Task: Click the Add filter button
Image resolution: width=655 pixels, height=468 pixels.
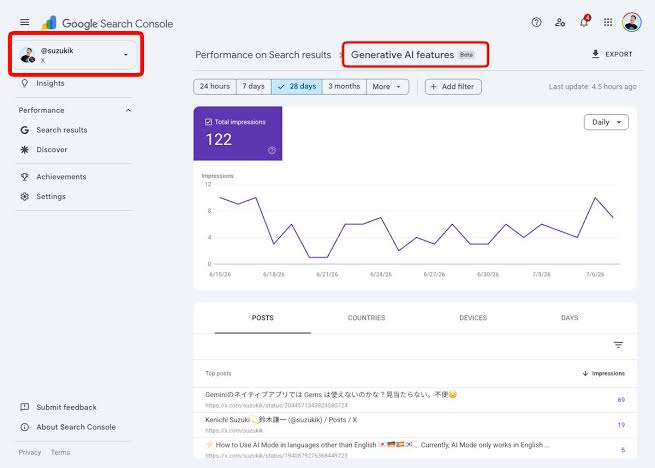Action: [x=453, y=86]
